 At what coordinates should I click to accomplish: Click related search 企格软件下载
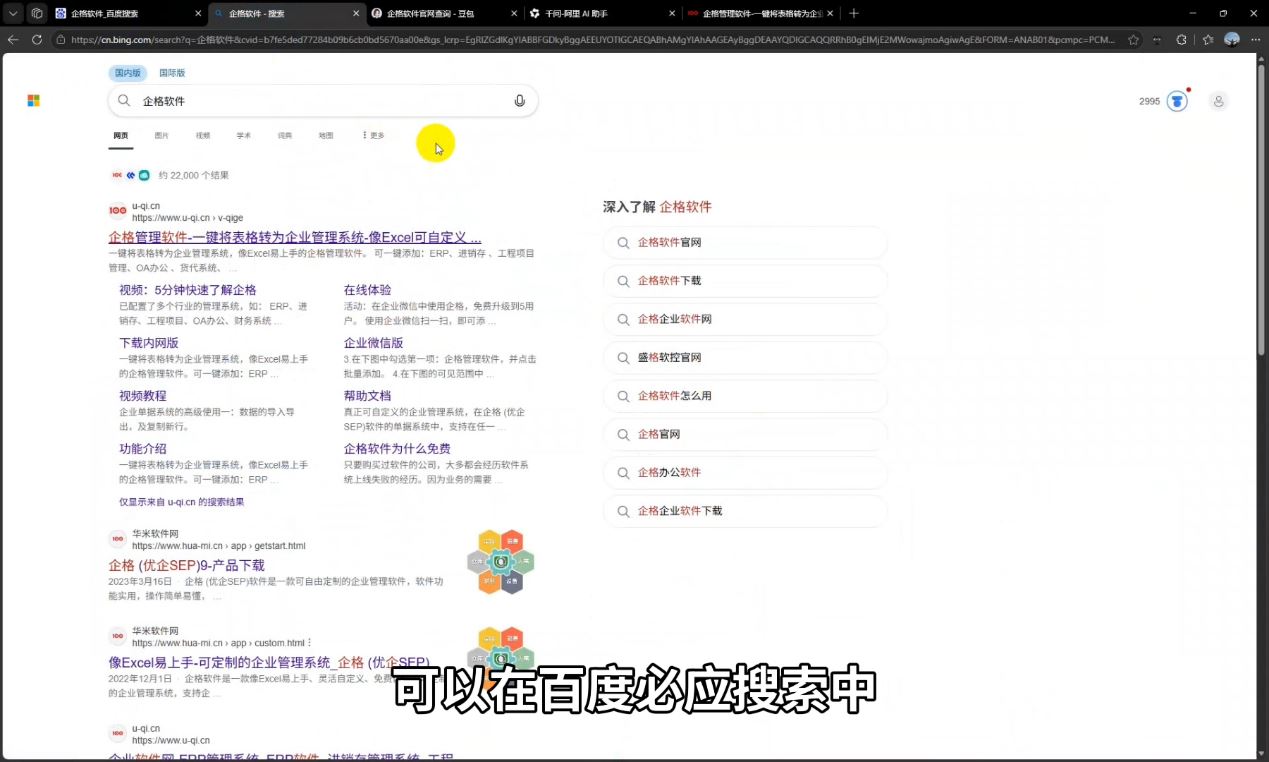point(745,281)
